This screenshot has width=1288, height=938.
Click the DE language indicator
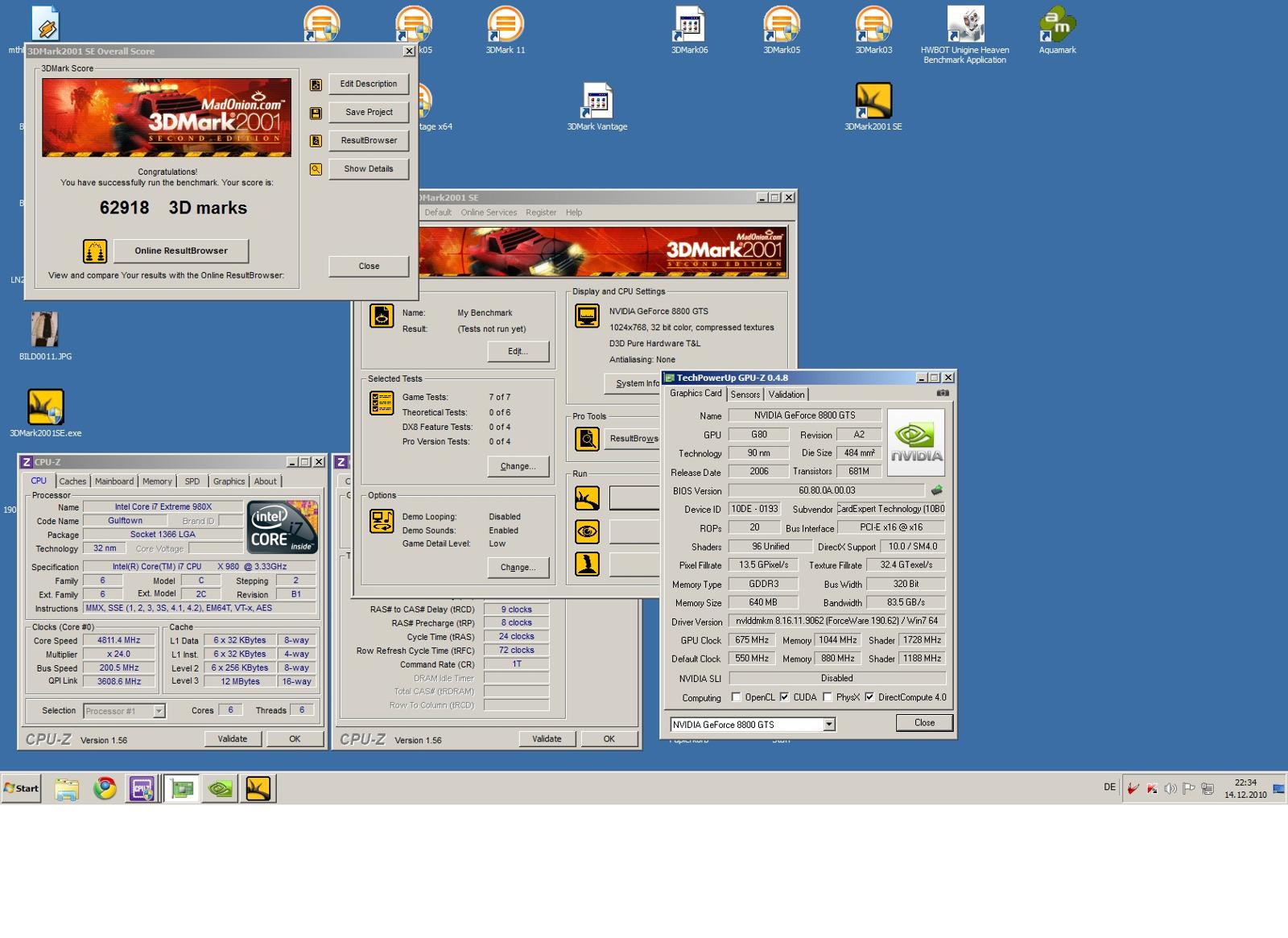(x=1110, y=787)
